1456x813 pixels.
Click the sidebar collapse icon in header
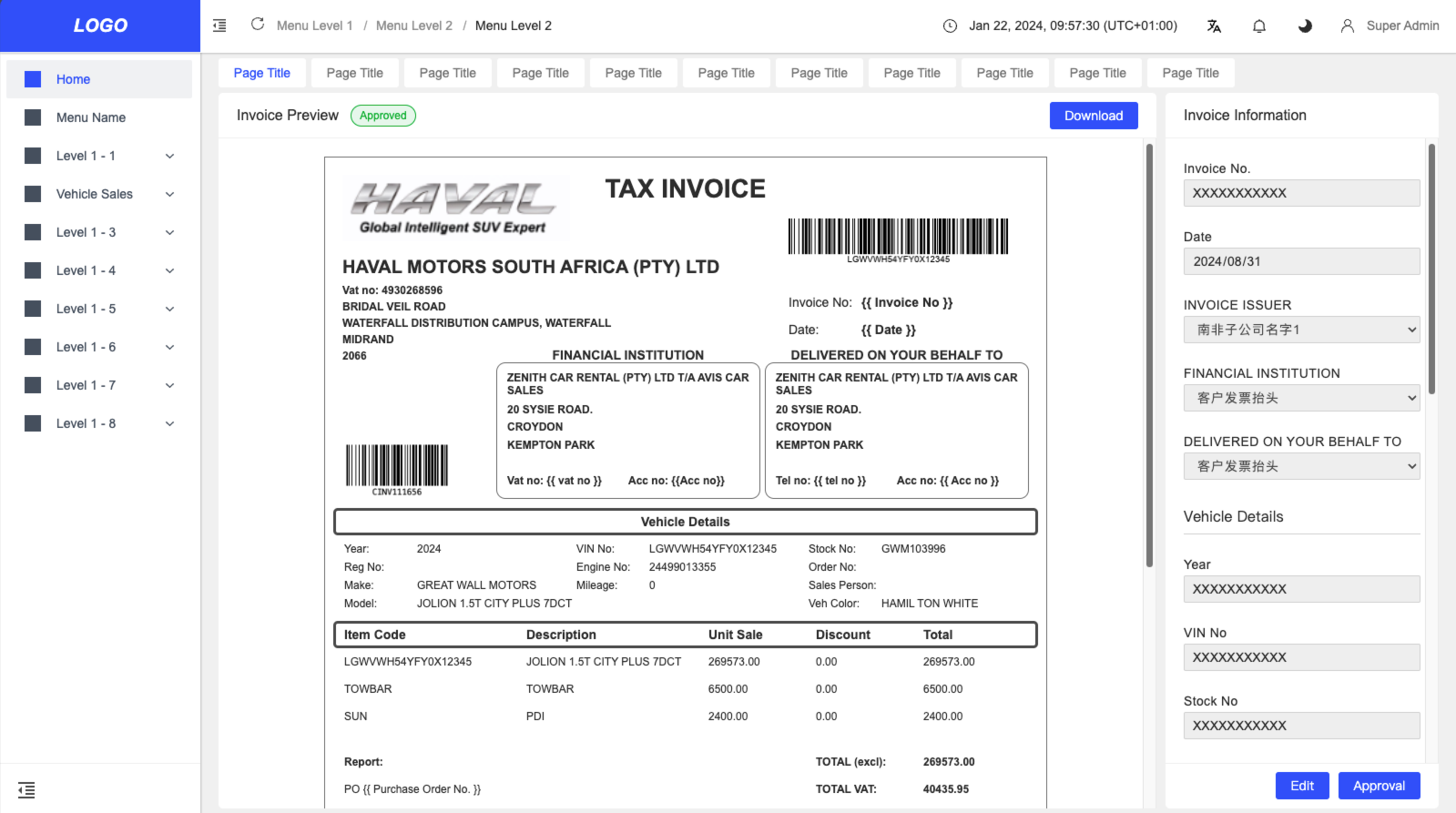[219, 25]
